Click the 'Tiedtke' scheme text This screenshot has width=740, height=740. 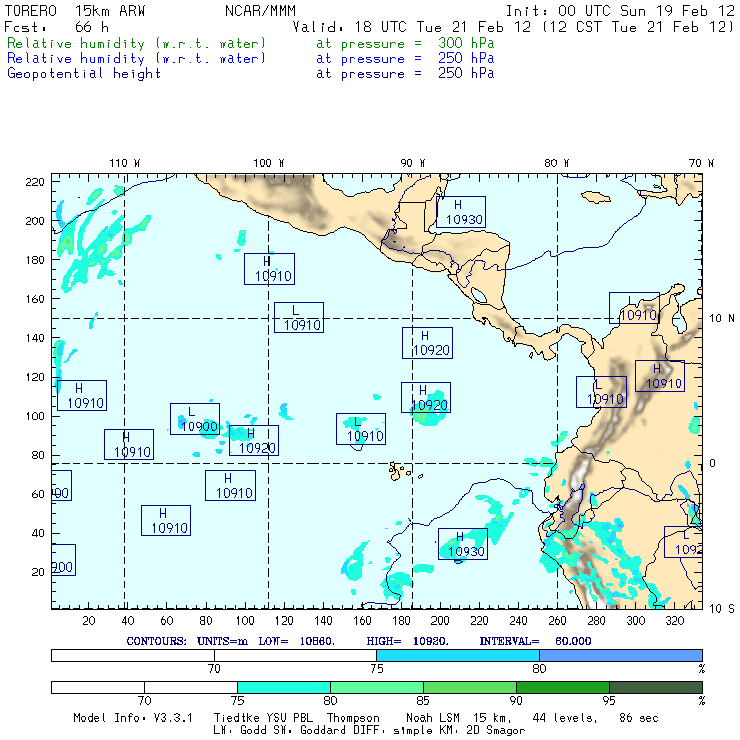(x=237, y=718)
